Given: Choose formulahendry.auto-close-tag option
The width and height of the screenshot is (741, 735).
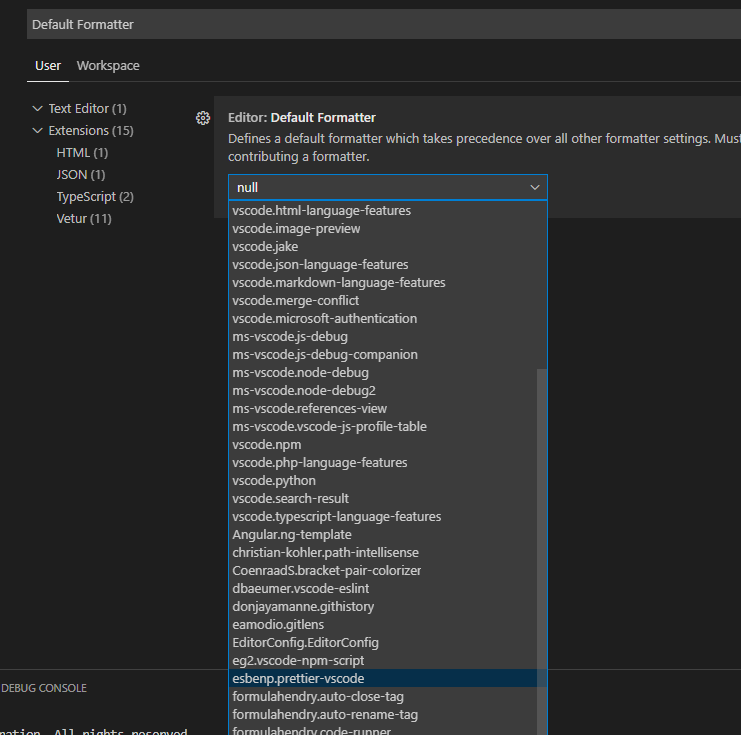Looking at the screenshot, I should 383,696.
